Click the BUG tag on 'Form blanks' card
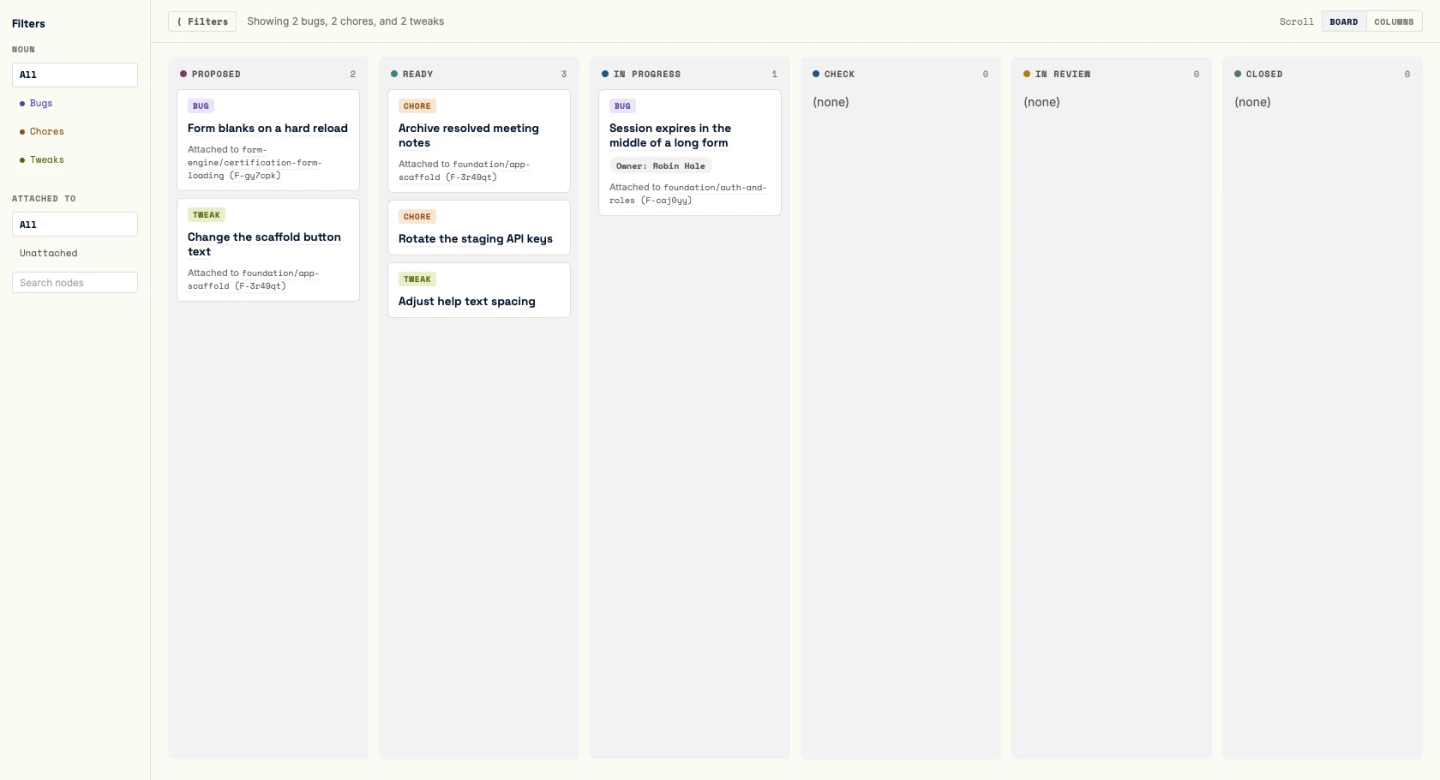Viewport: 1440px width, 780px height. point(201,106)
